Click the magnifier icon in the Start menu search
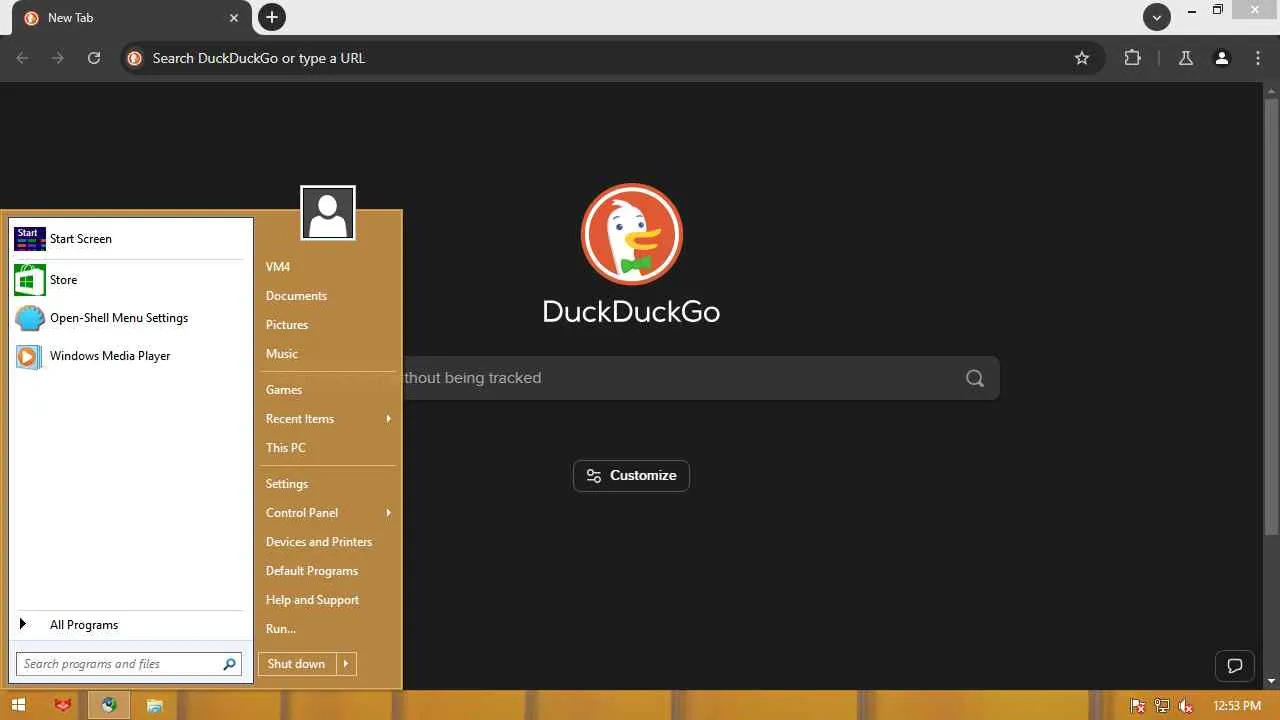Screen dimensions: 1280x720 tap(229, 664)
